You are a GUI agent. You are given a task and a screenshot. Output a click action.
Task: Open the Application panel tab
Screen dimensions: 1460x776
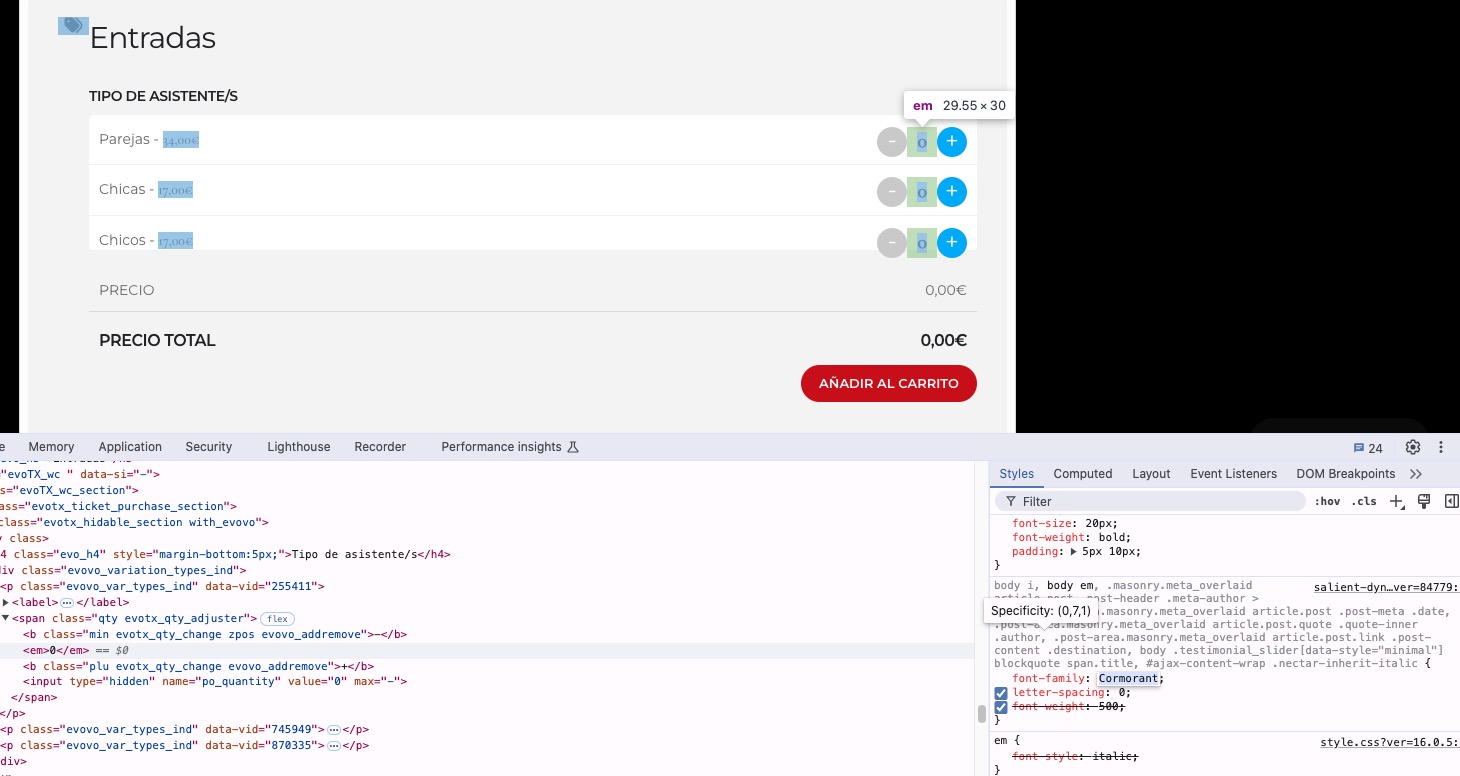[130, 447]
